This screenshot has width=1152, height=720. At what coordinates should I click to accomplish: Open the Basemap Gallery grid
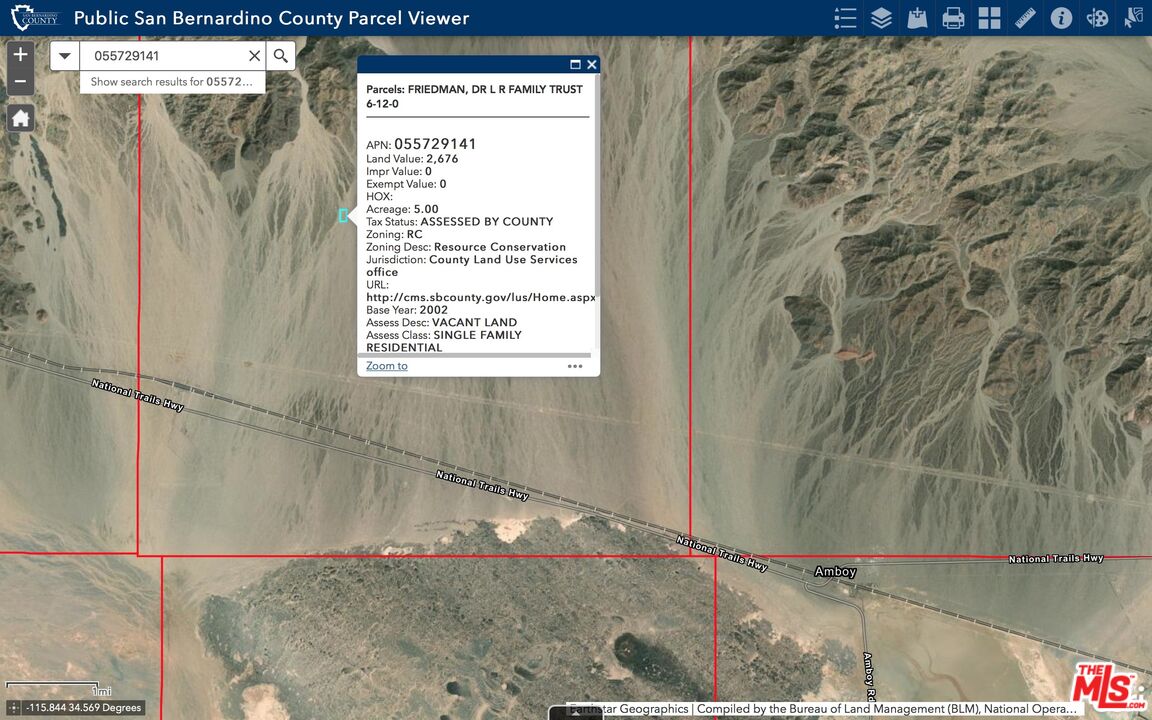click(989, 18)
